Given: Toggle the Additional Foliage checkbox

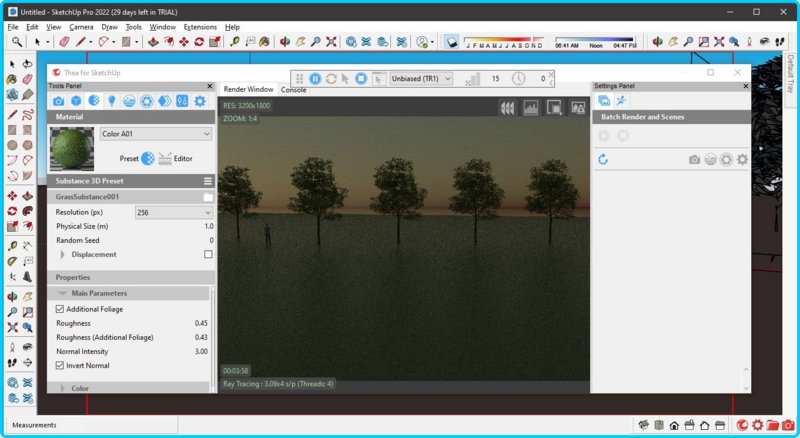Looking at the screenshot, I should tap(60, 309).
